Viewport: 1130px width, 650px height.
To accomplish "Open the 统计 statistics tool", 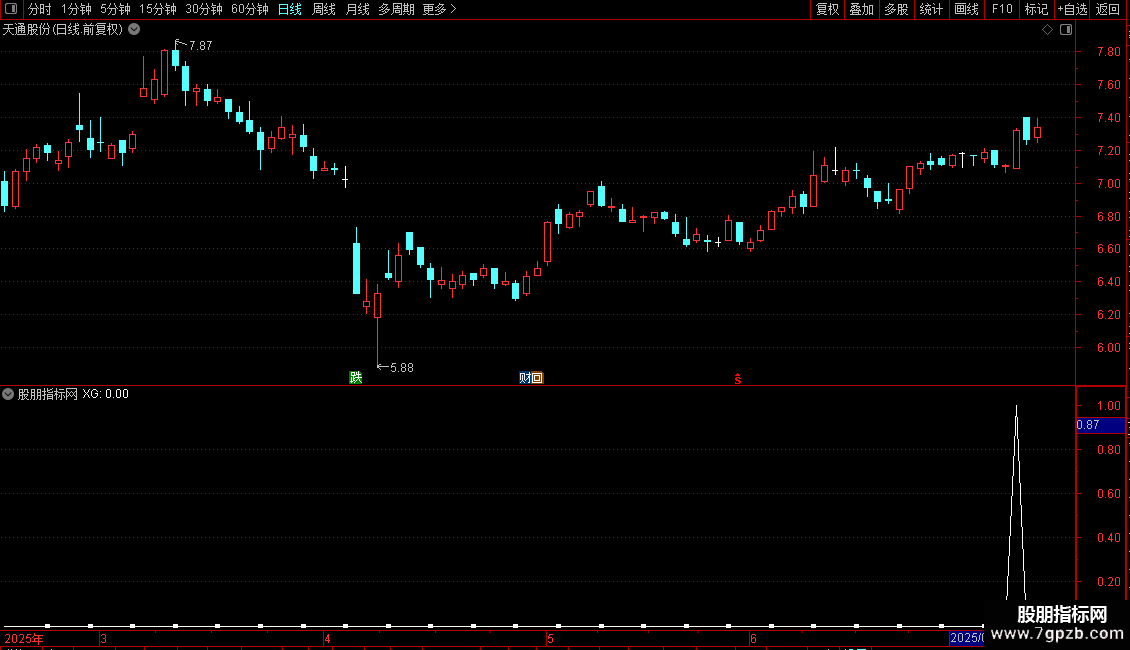I will coord(931,9).
